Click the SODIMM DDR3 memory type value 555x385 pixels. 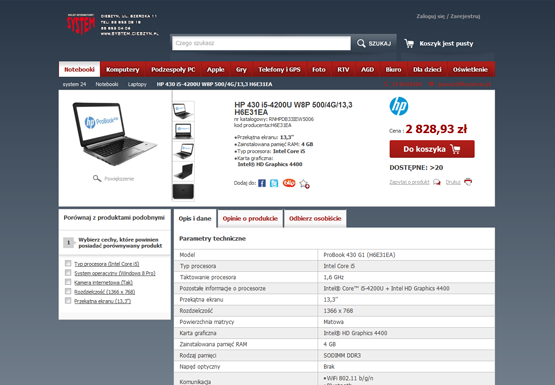click(x=342, y=355)
